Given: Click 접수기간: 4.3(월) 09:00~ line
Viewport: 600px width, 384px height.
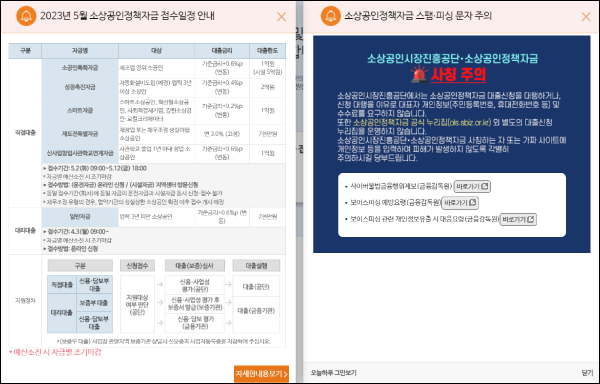Looking at the screenshot, I should (x=76, y=232).
